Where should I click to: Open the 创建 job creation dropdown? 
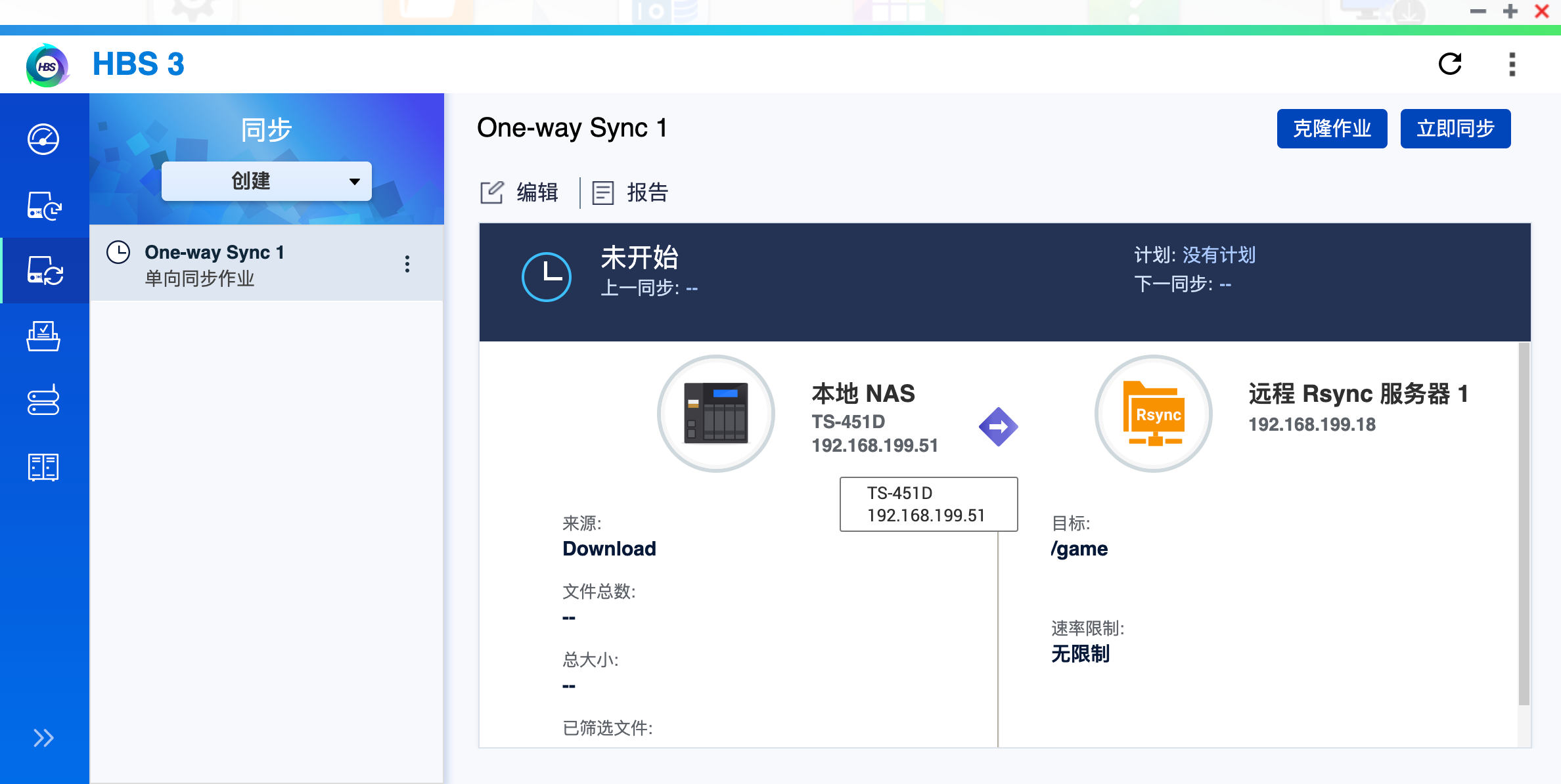point(265,181)
